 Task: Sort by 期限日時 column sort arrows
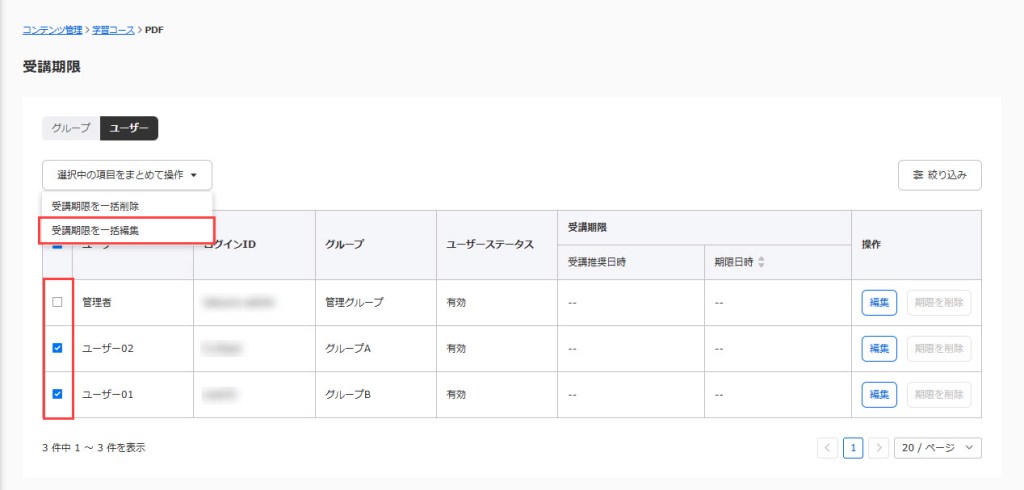(x=762, y=262)
